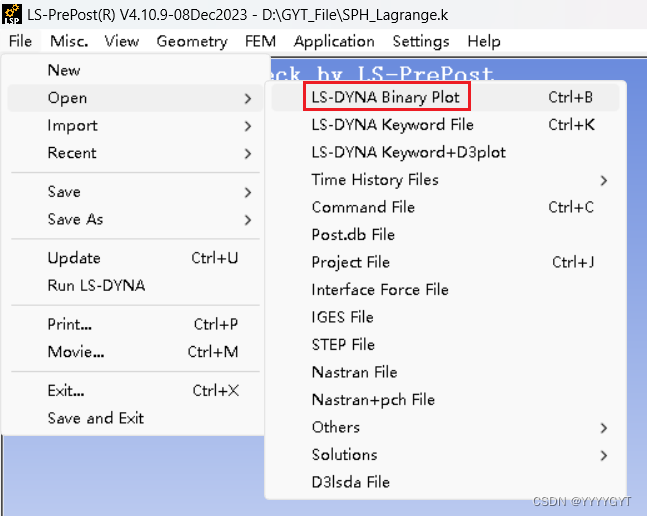Select Project File entry
The width and height of the screenshot is (647, 516).
coord(446,262)
